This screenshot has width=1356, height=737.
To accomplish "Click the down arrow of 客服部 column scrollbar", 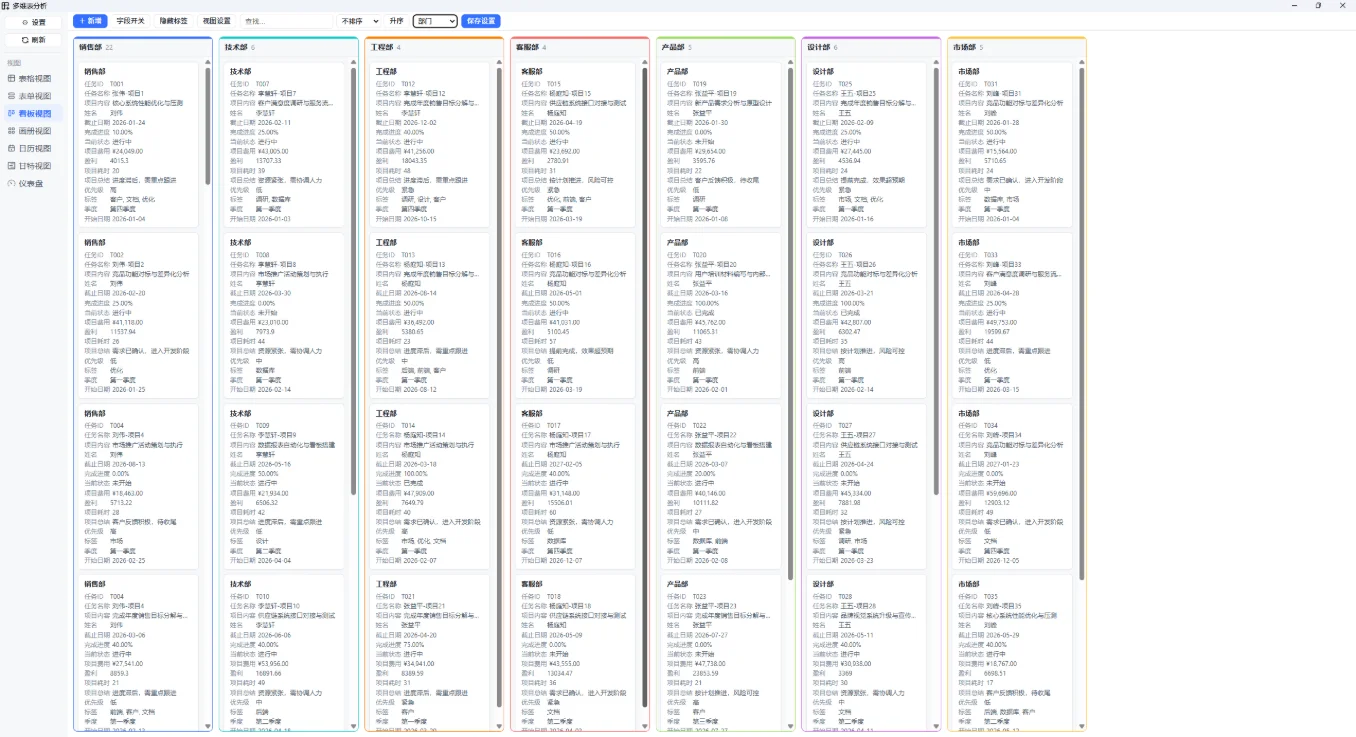I will [645, 726].
